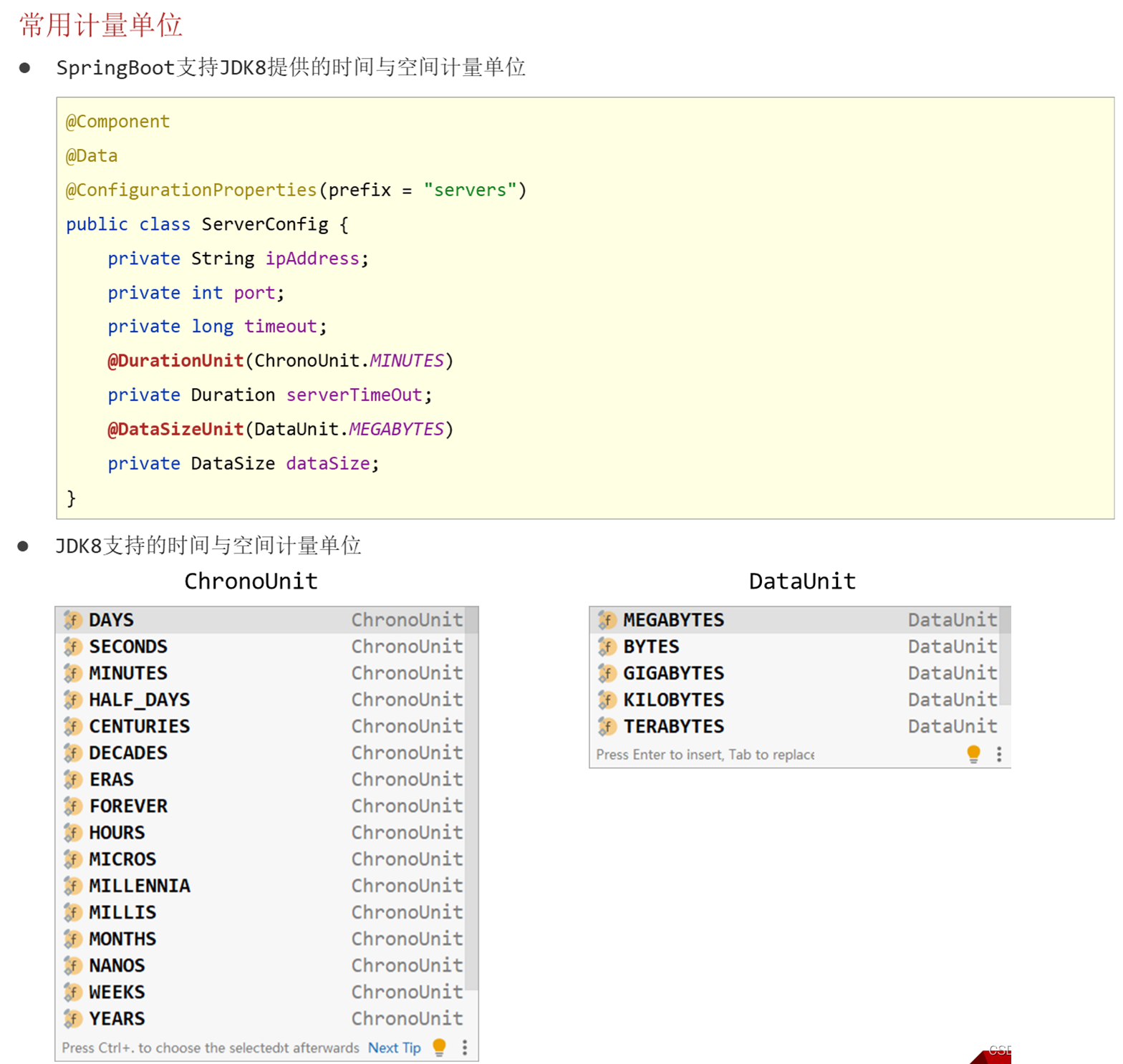Screen dimensions: 1123x1064
Task: Click the field icon beside CENTURIES
Action: point(72,725)
